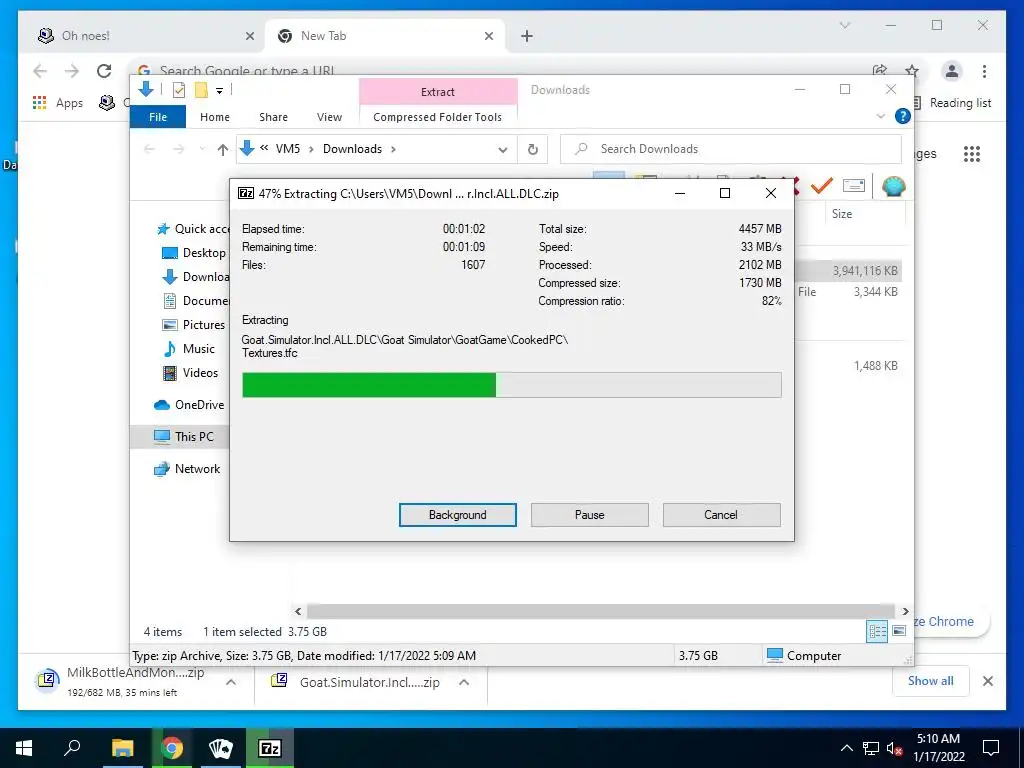This screenshot has height=768, width=1024.
Task: Reload the Chrome page
Action: [x=104, y=71]
